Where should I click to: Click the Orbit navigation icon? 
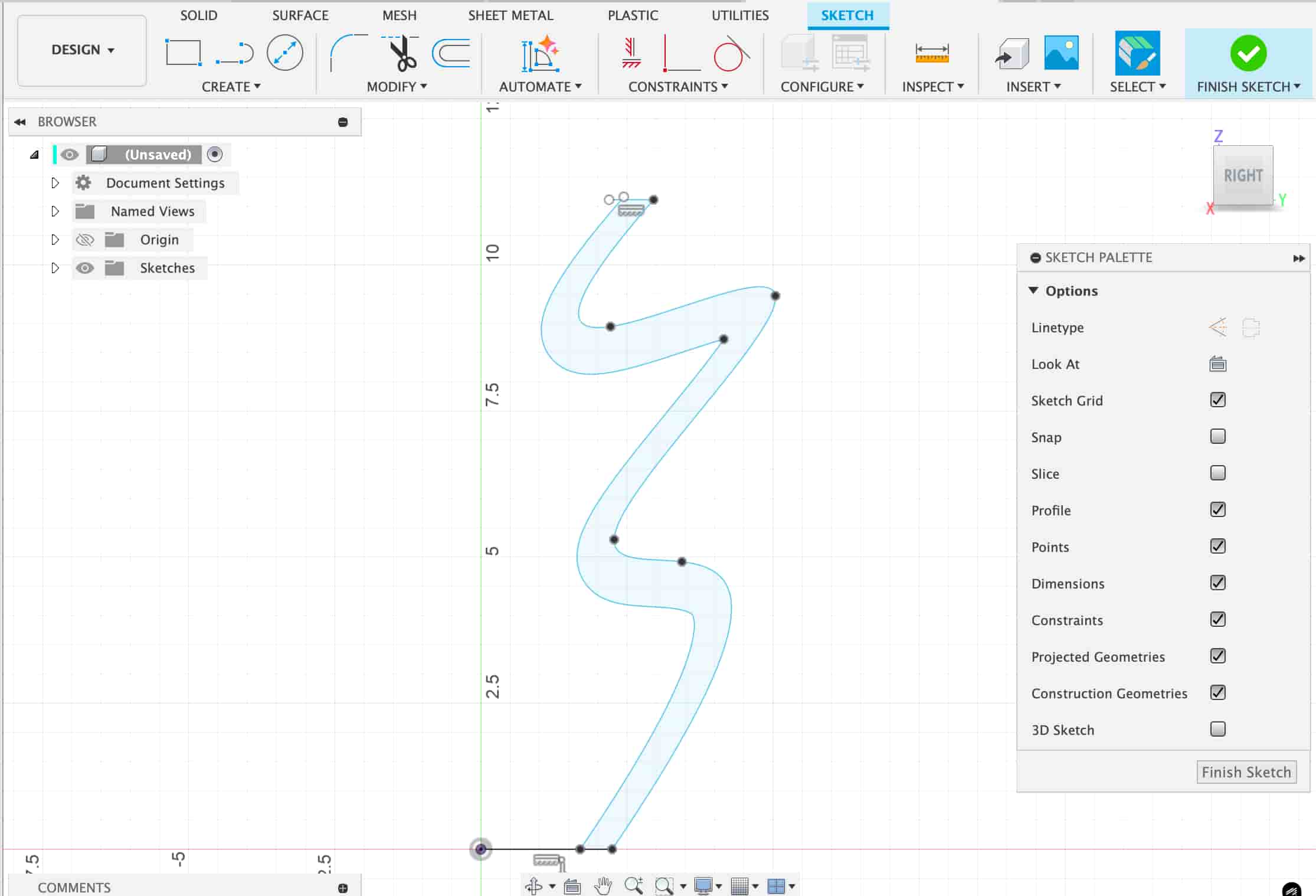533,885
